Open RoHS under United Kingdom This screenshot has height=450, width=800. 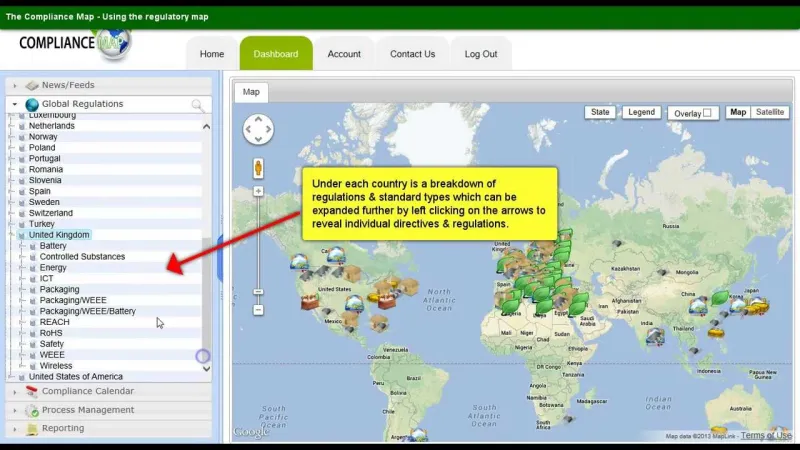click(x=51, y=333)
